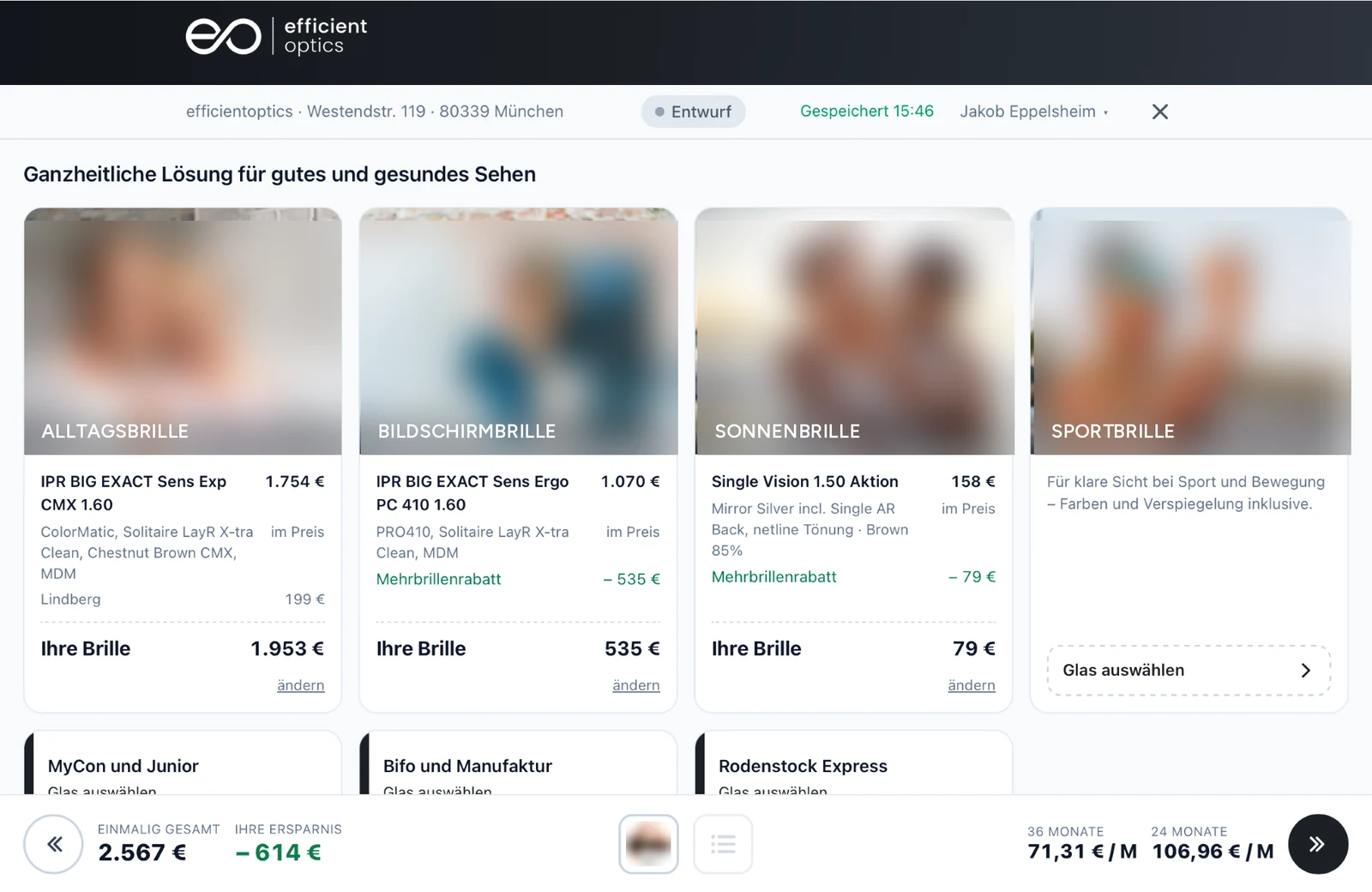Click the 71,31 € / M 36-month rate
Image resolution: width=1372 pixels, height=892 pixels.
(1082, 852)
